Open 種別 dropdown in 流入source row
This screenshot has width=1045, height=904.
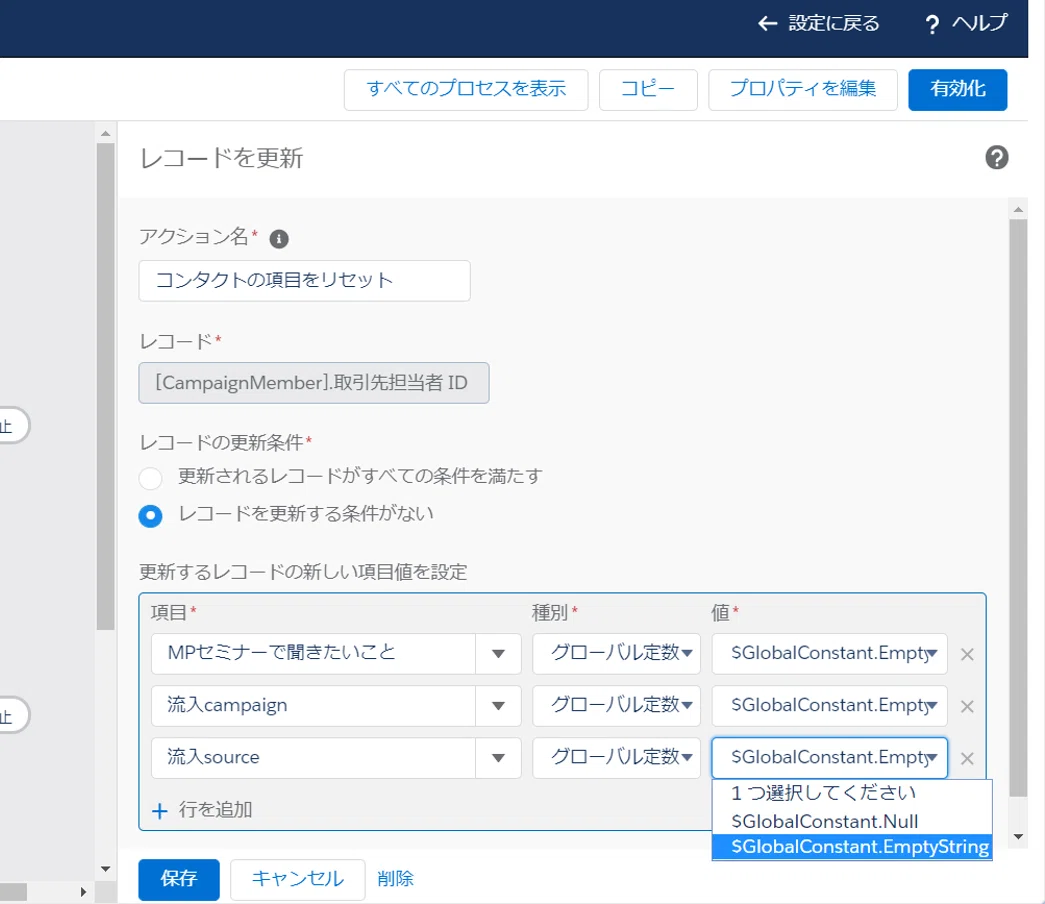(616, 757)
